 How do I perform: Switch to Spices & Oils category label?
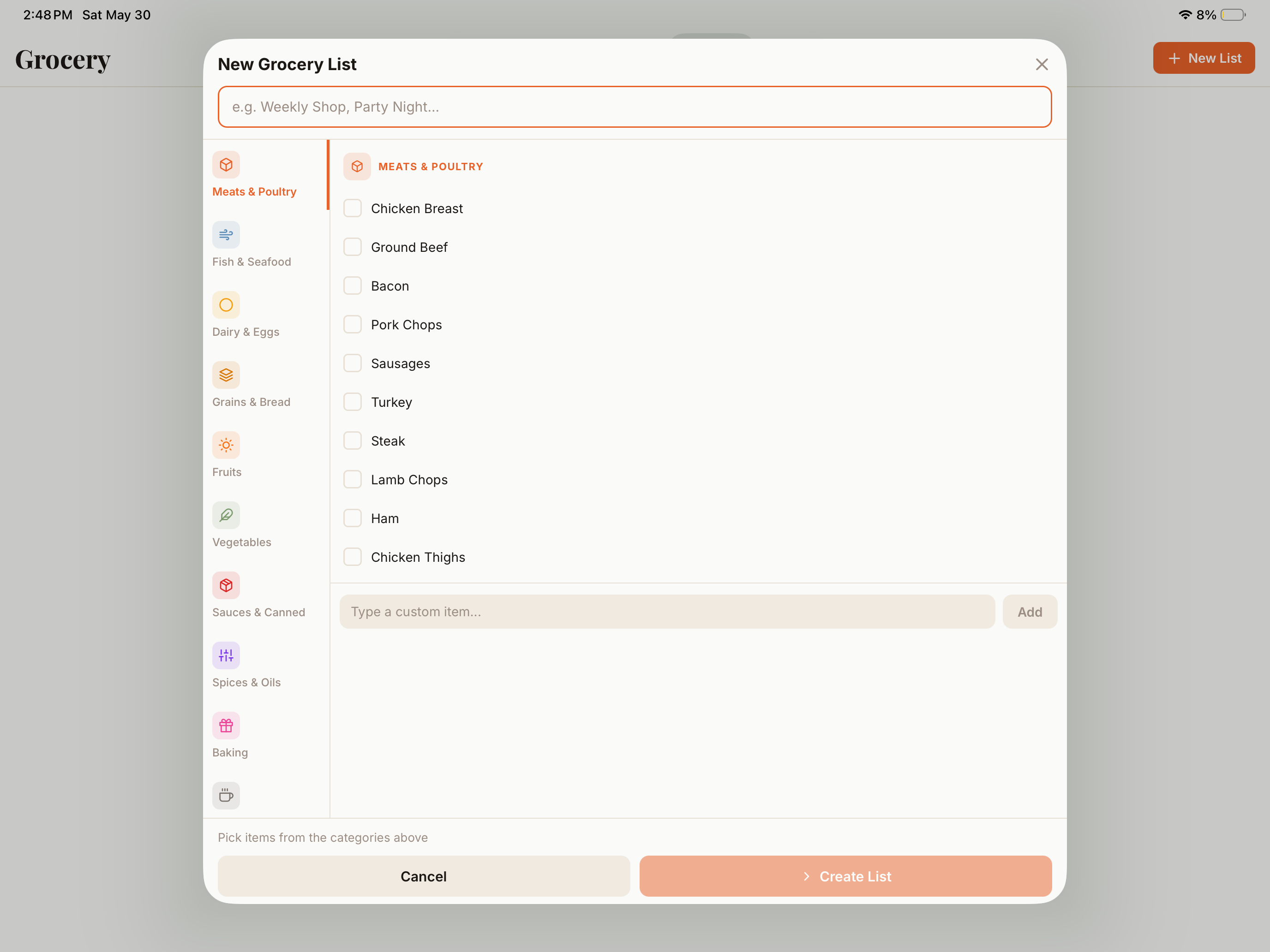[x=246, y=682]
